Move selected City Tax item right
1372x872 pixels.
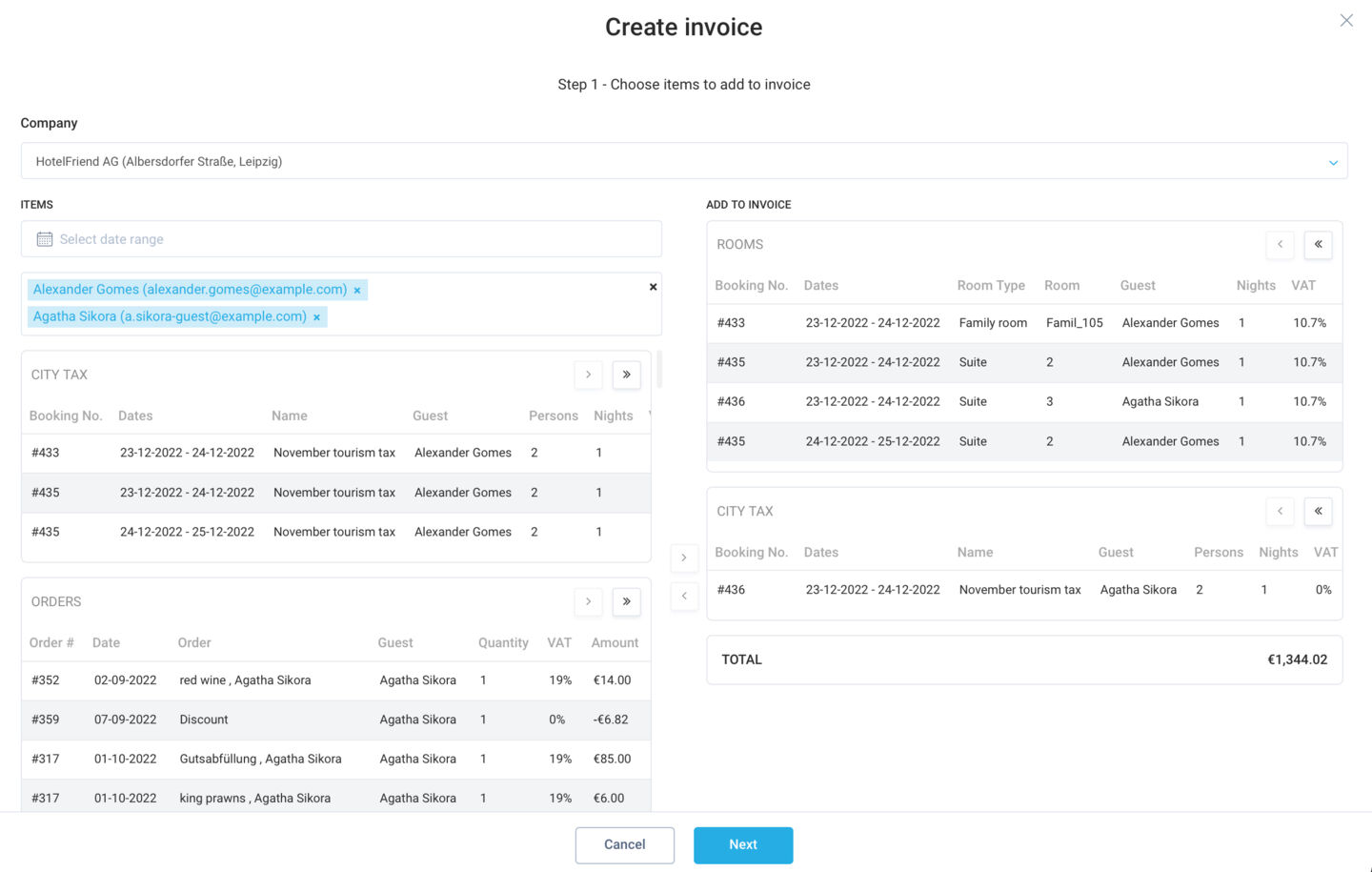click(588, 375)
